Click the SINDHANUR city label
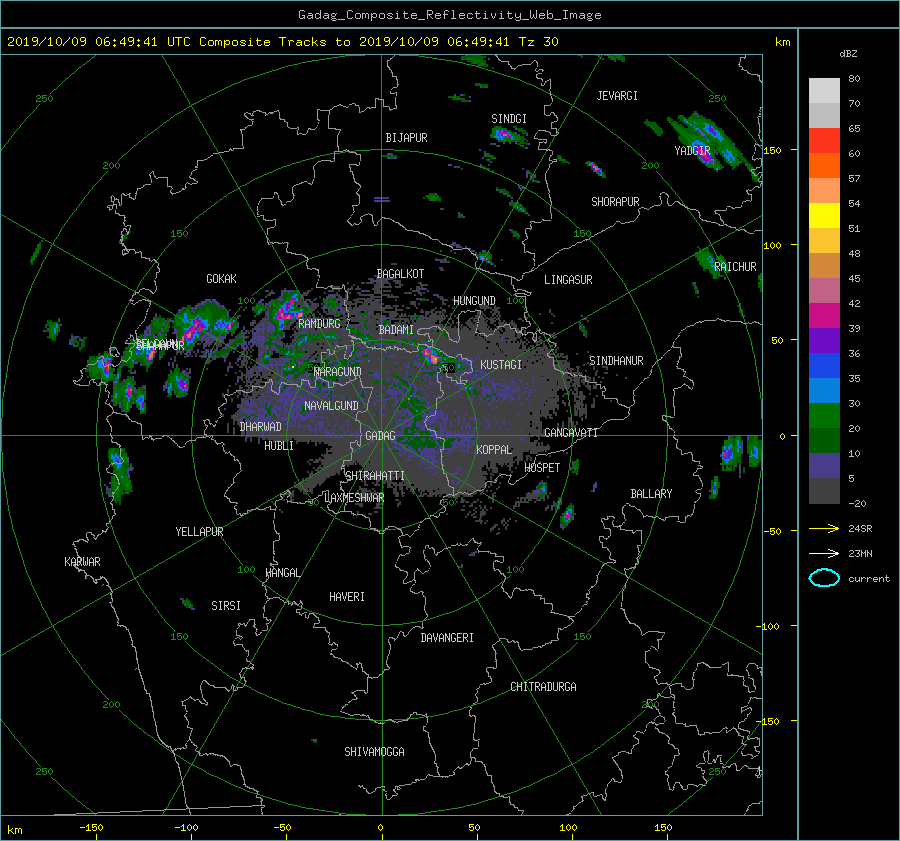The width and height of the screenshot is (900, 841). (616, 361)
